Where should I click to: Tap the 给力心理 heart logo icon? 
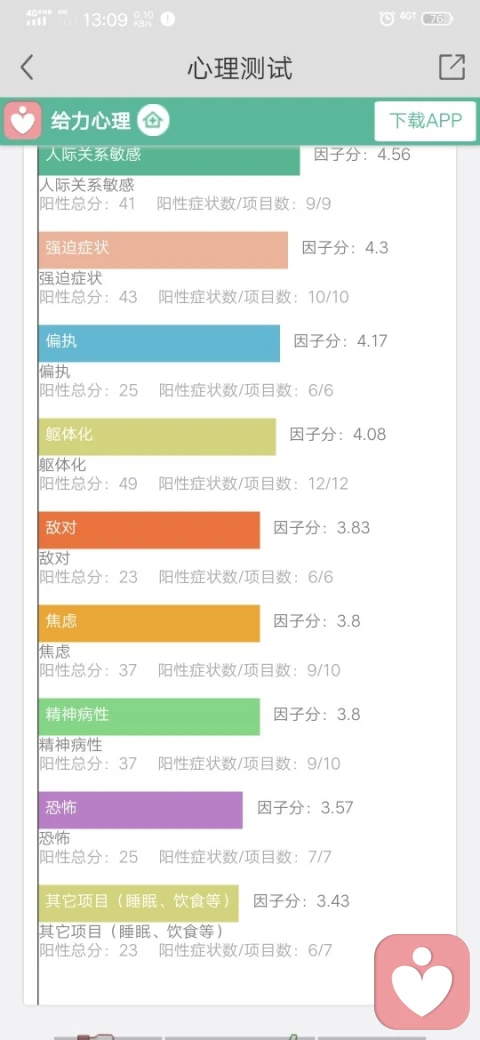click(x=23, y=121)
